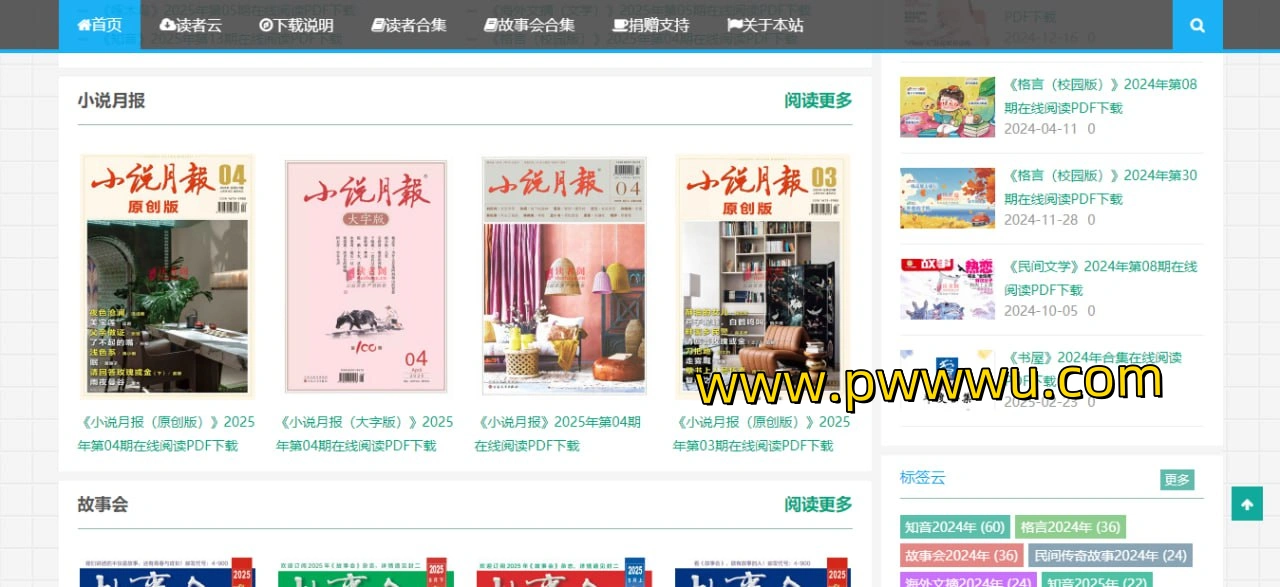This screenshot has height=587, width=1280.
Task: Open link 《小说月报（原创版）》2025年第04期
Action: [166, 433]
